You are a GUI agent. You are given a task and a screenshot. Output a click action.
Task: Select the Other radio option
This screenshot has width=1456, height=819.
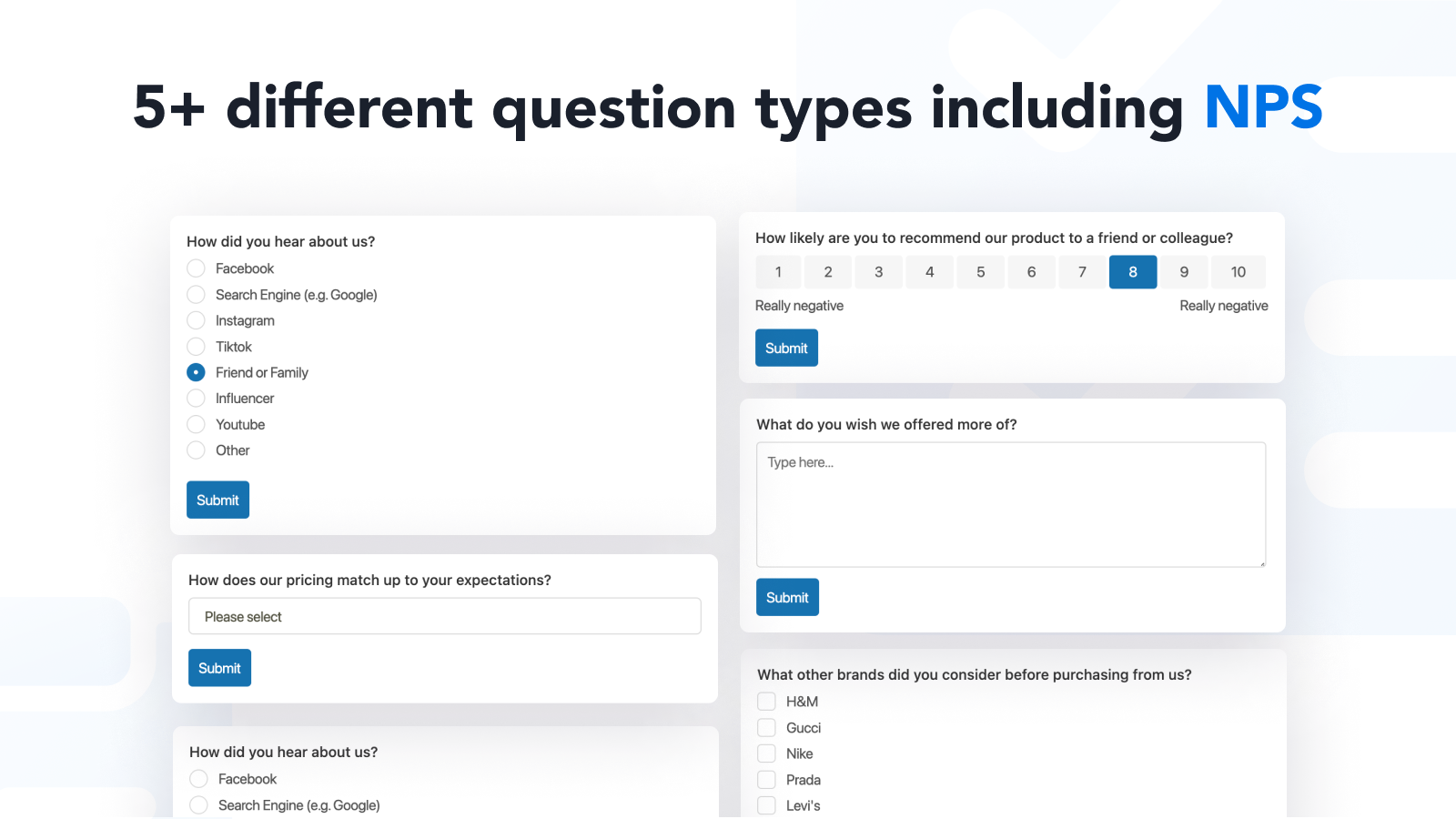196,450
